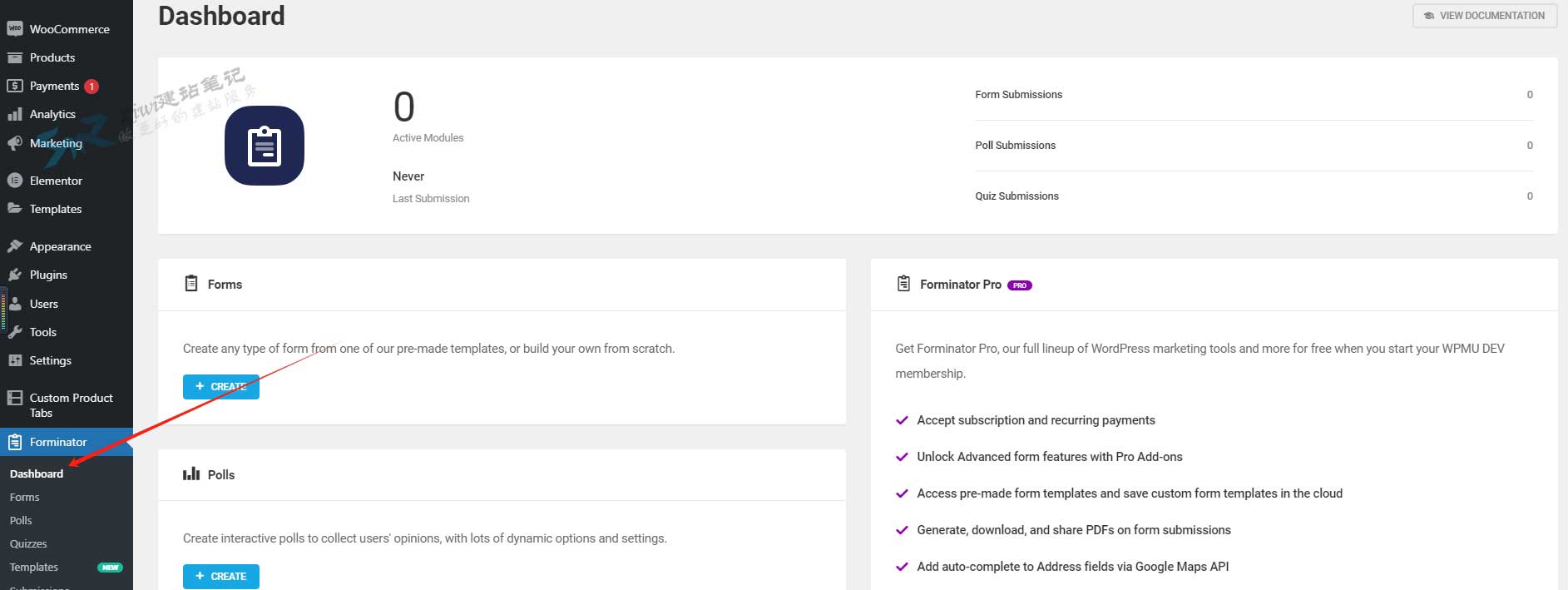
Task: Click the Appearance paintbrush icon
Action: tap(15, 246)
